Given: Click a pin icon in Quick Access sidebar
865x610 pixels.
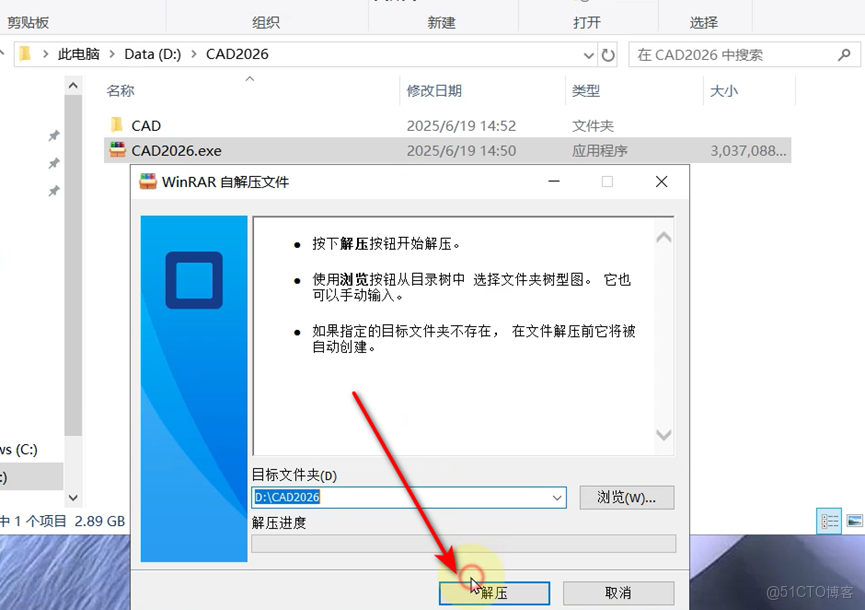Looking at the screenshot, I should tap(54, 135).
